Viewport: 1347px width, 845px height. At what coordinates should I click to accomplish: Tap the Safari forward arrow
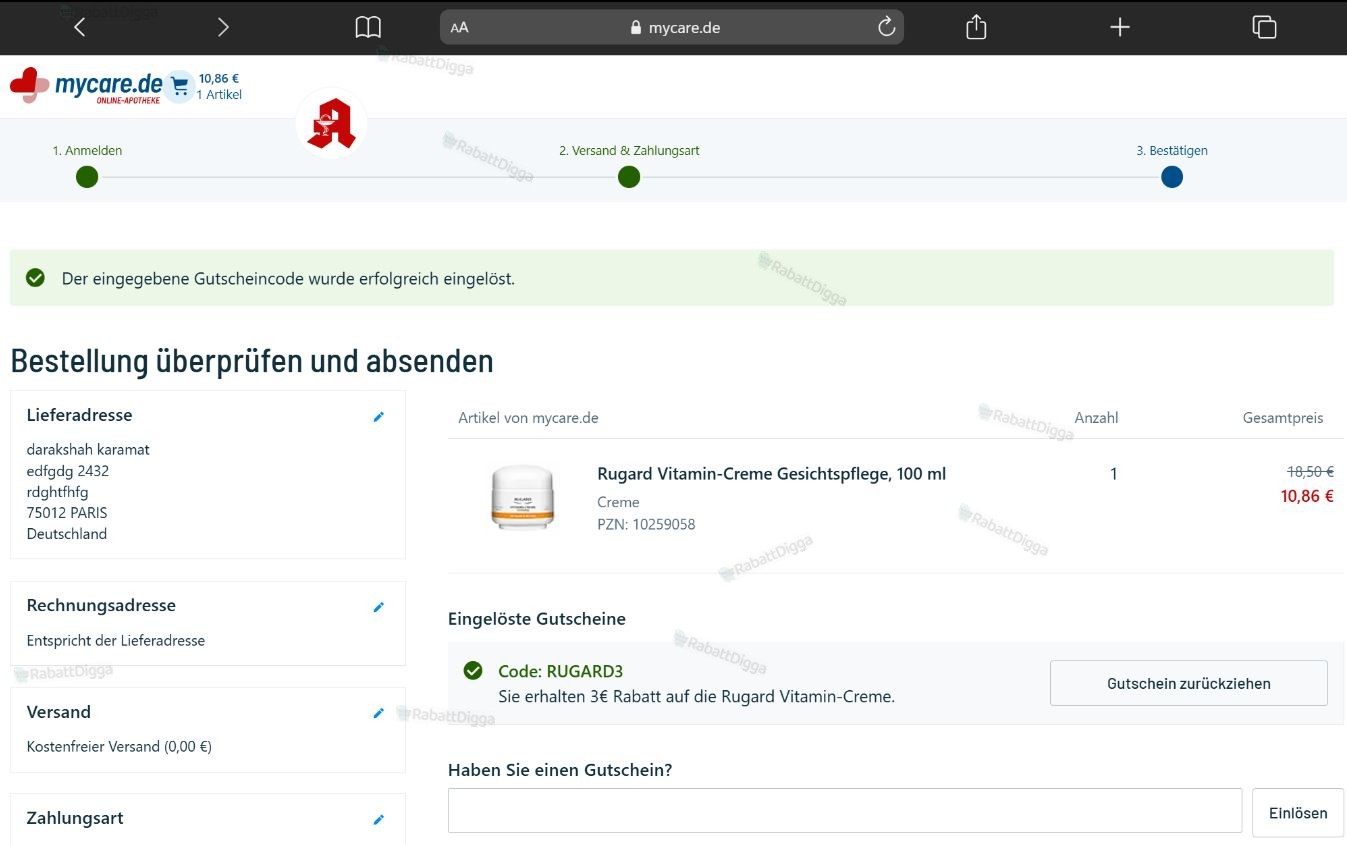pos(223,27)
